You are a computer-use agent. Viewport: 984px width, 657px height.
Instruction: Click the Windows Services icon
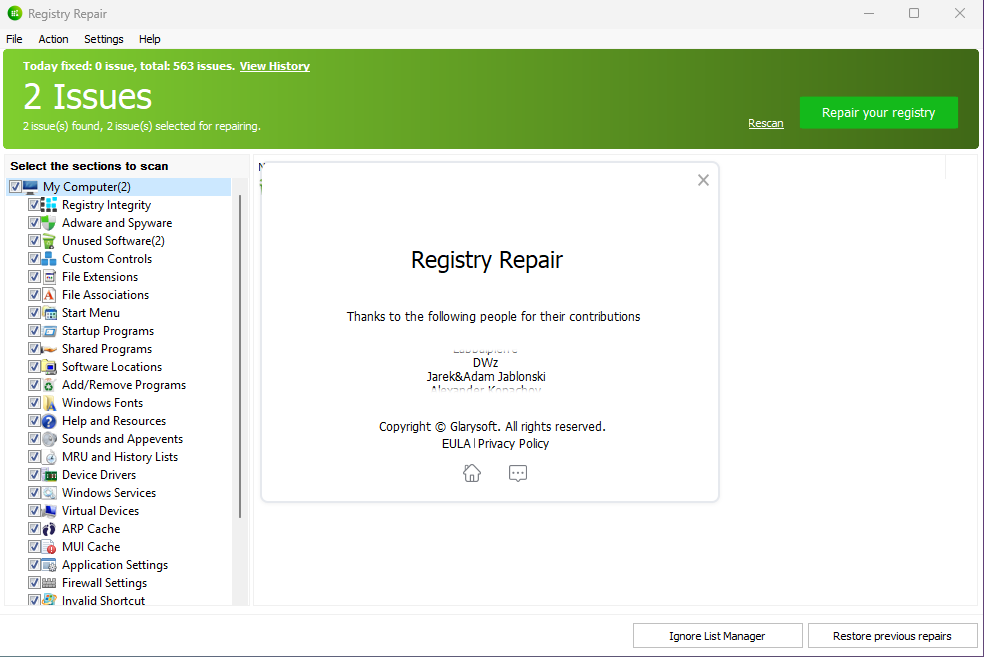tap(49, 493)
